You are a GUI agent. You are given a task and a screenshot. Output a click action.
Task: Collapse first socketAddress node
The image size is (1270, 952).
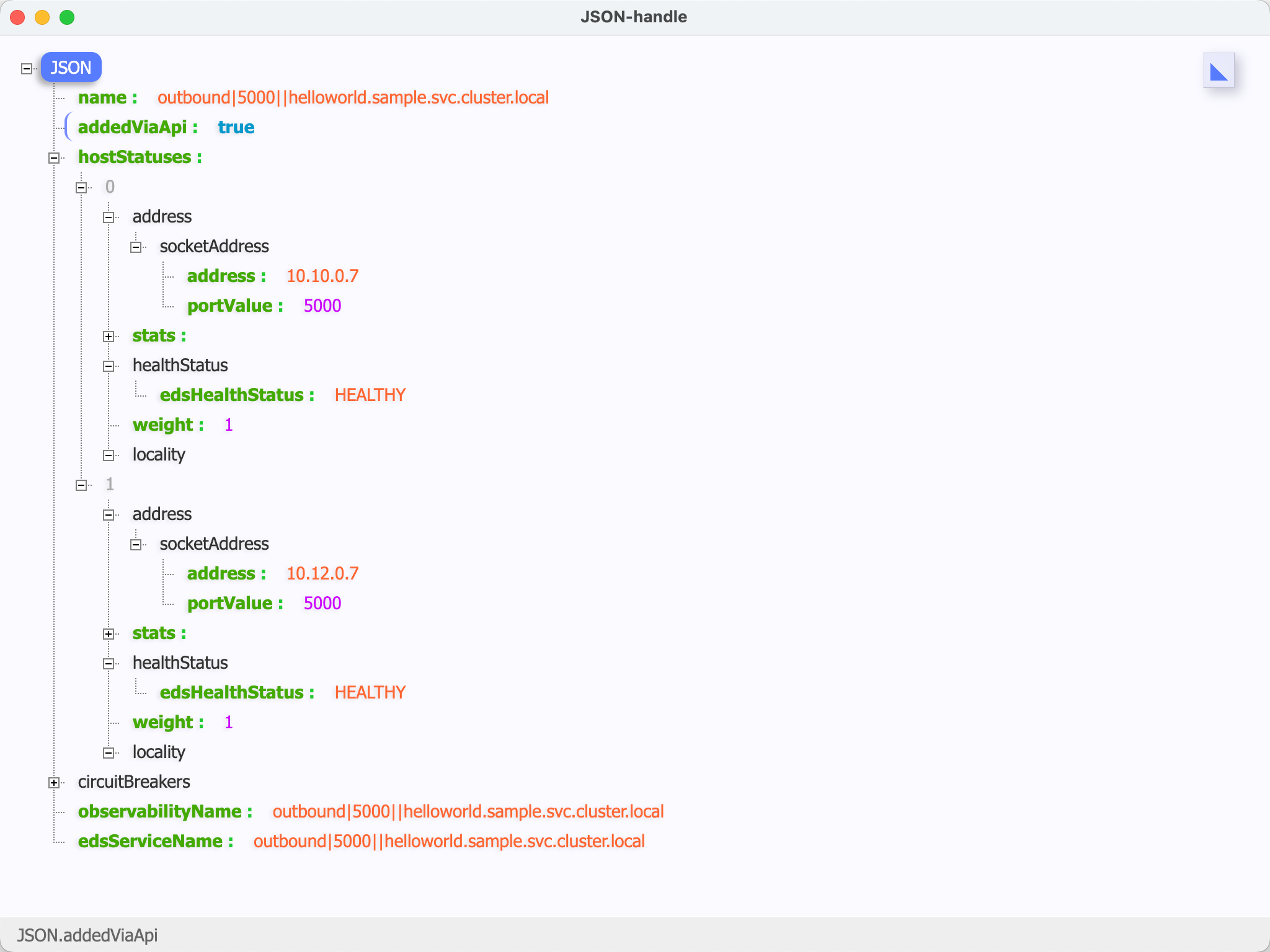(x=136, y=247)
